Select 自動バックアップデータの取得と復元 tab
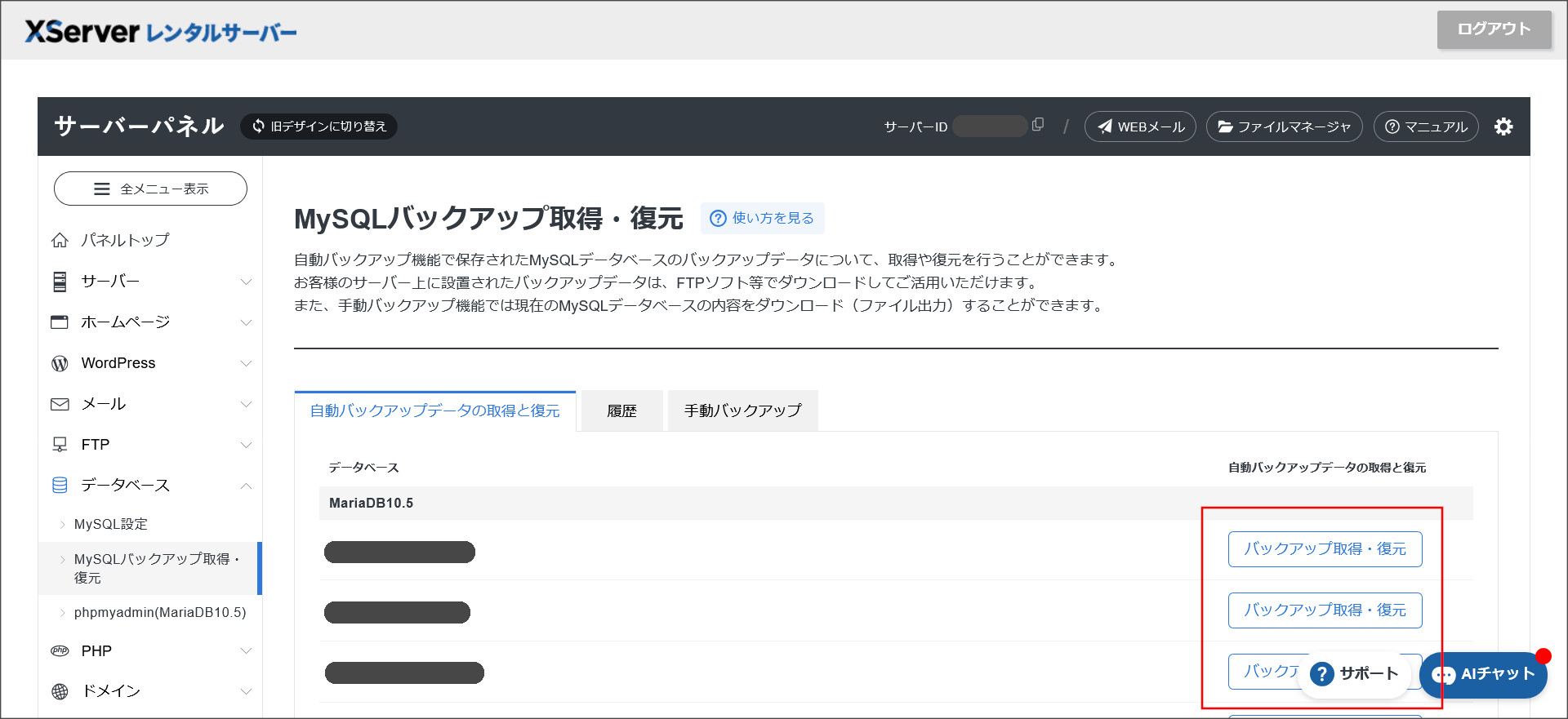Screen dimensions: 1568x719 point(435,411)
